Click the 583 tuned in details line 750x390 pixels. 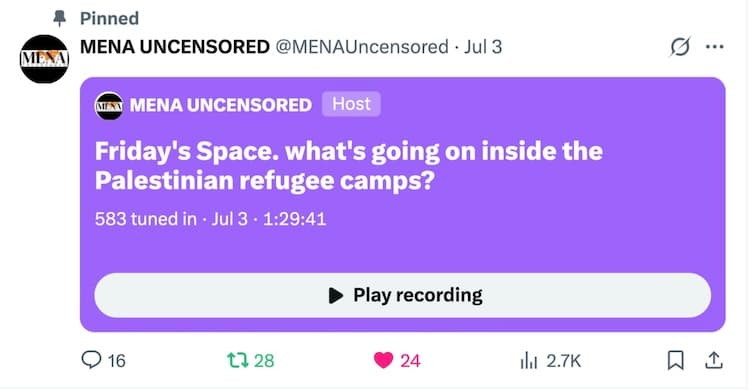[210, 219]
